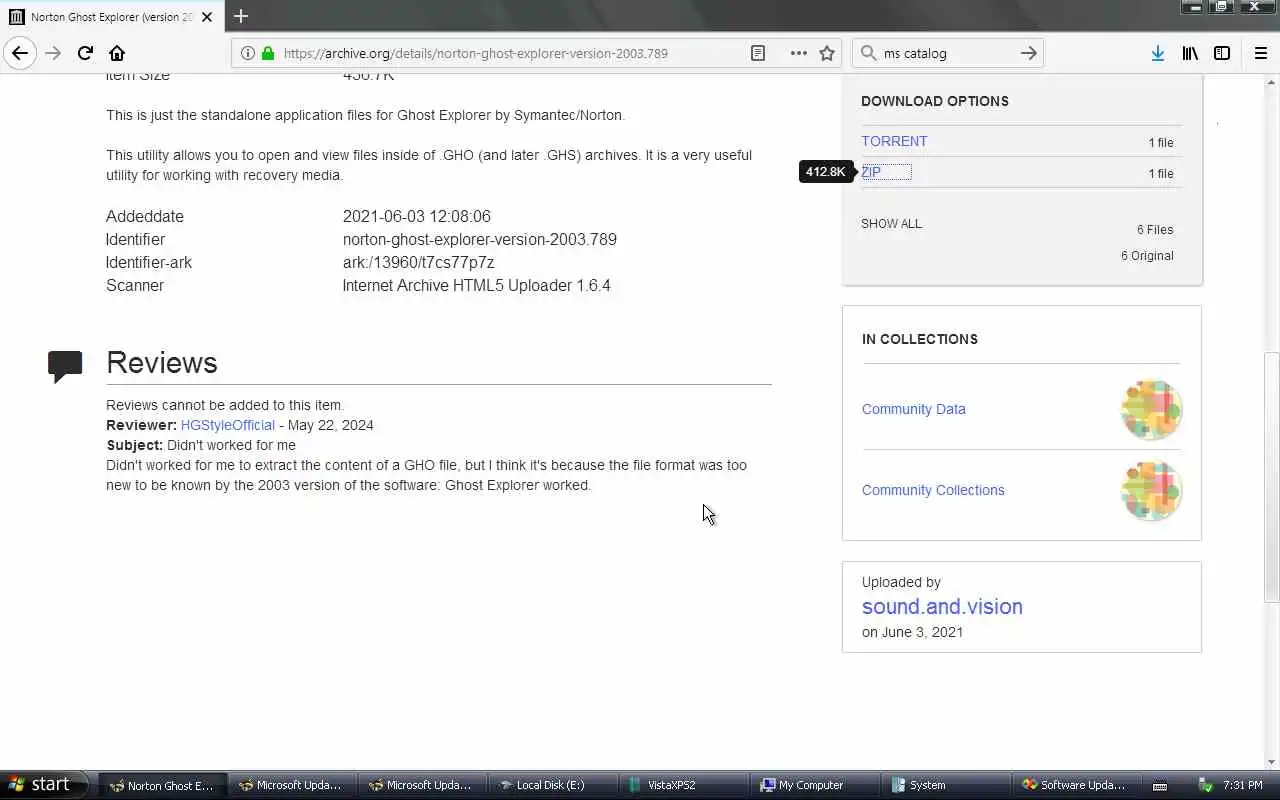Submit search with arrow button

point(1028,53)
